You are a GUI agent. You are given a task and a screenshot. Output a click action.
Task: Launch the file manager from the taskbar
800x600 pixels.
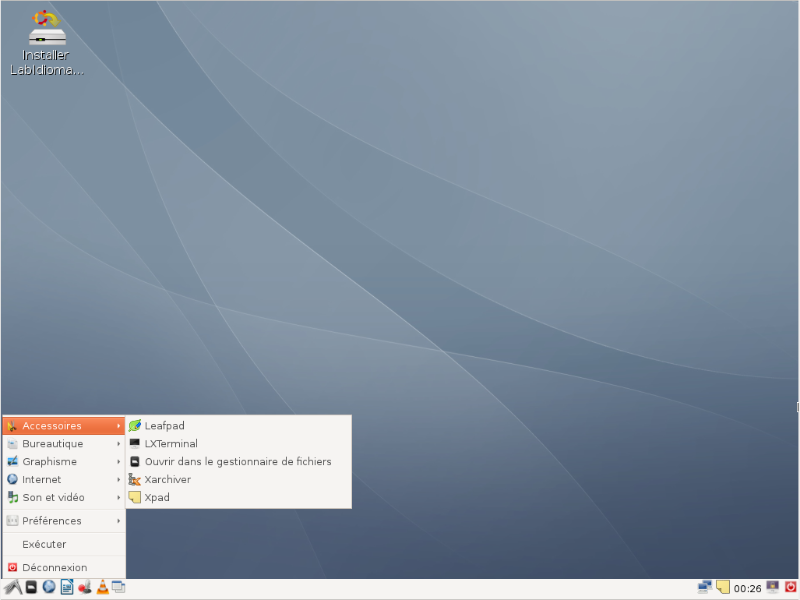[31, 588]
